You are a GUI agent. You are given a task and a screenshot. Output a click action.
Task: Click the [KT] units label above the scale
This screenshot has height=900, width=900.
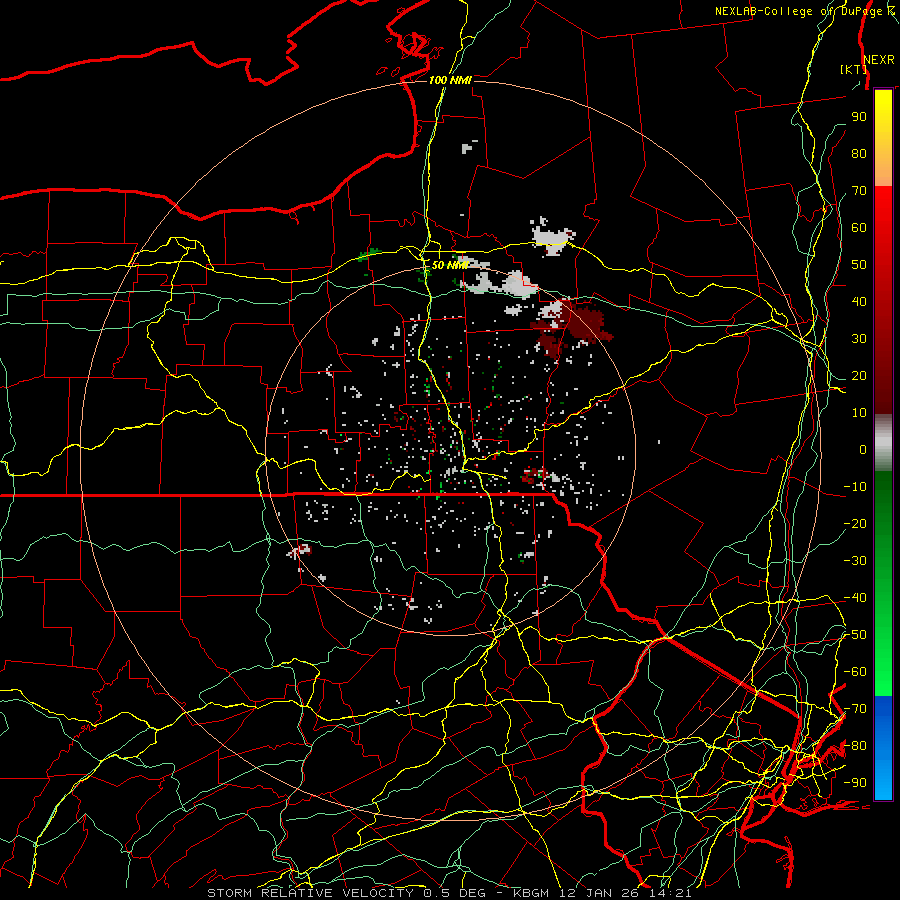[854, 69]
